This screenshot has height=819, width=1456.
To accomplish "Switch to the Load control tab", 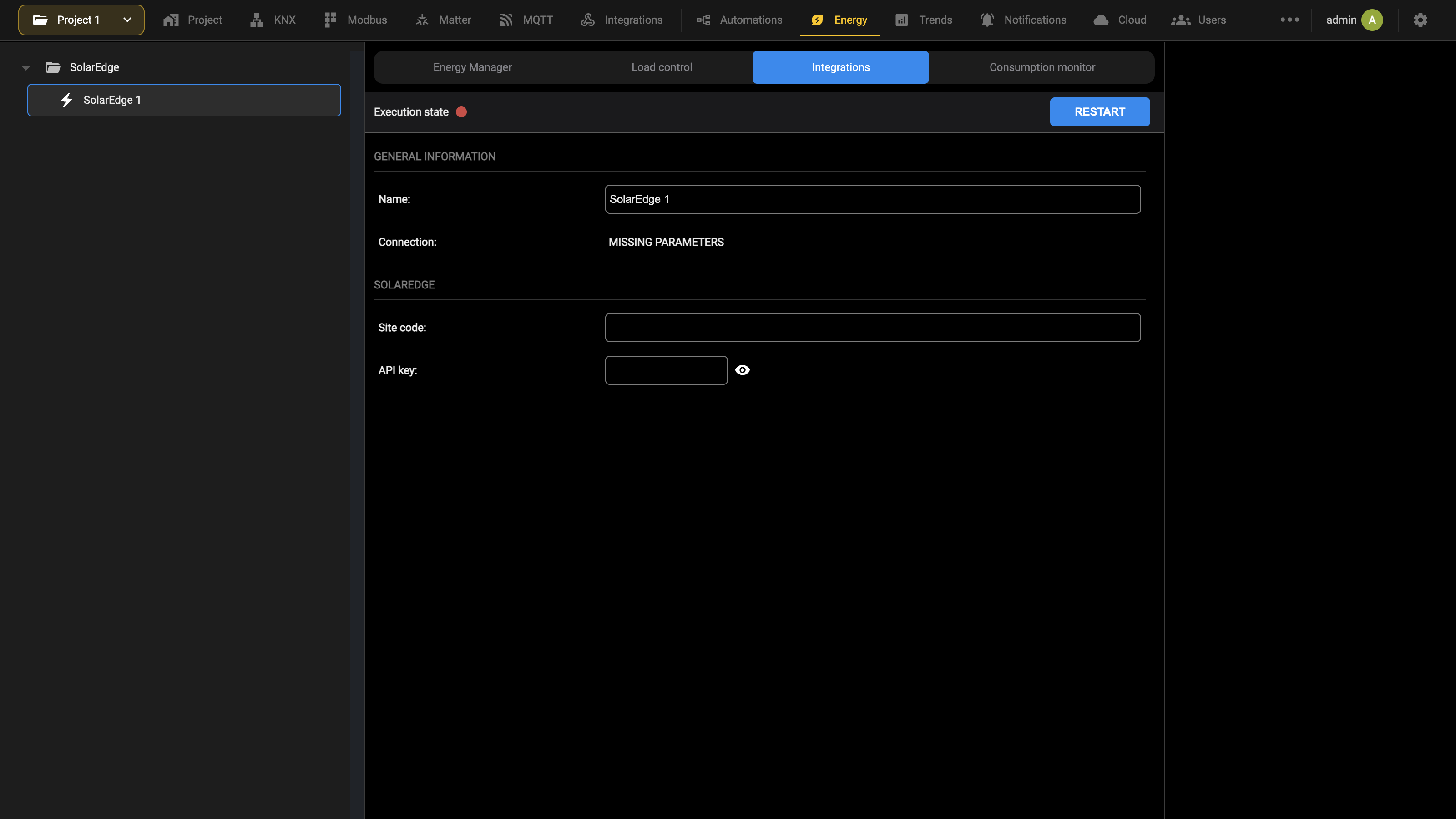I will (x=662, y=67).
